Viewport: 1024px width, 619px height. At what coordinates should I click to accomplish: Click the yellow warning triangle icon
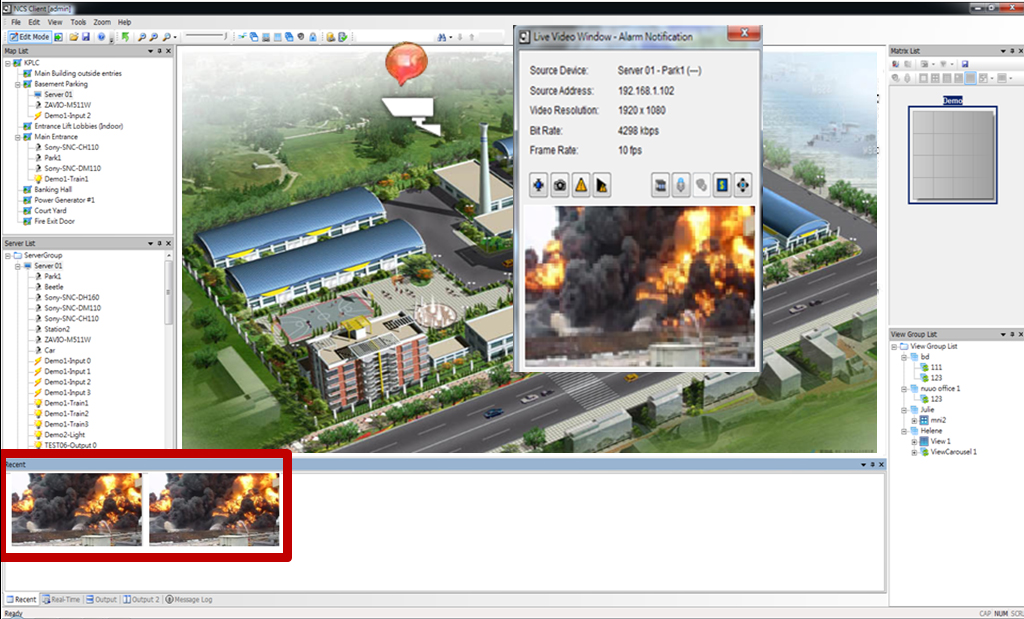click(581, 185)
